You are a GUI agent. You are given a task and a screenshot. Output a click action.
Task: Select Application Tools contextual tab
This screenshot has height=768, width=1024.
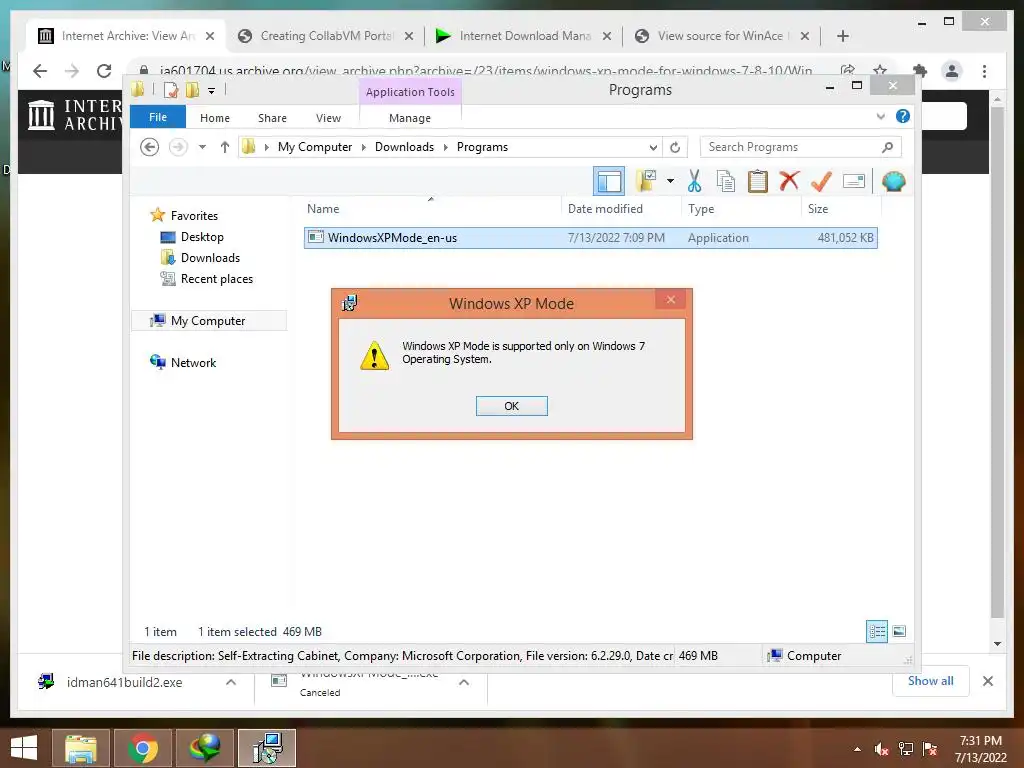(410, 92)
